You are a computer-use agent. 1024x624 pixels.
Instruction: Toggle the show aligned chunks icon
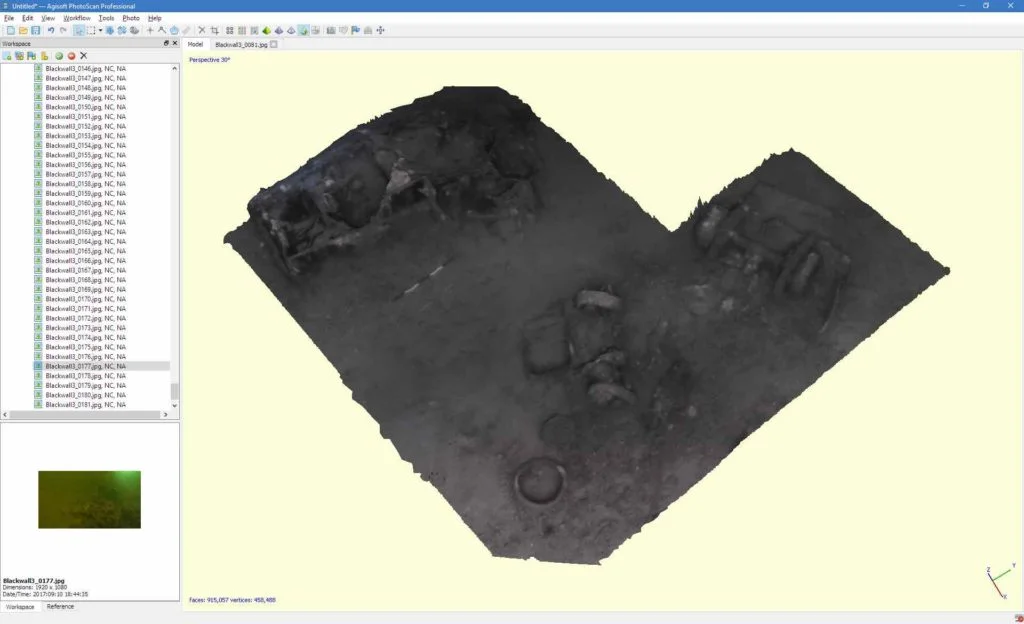(368, 30)
